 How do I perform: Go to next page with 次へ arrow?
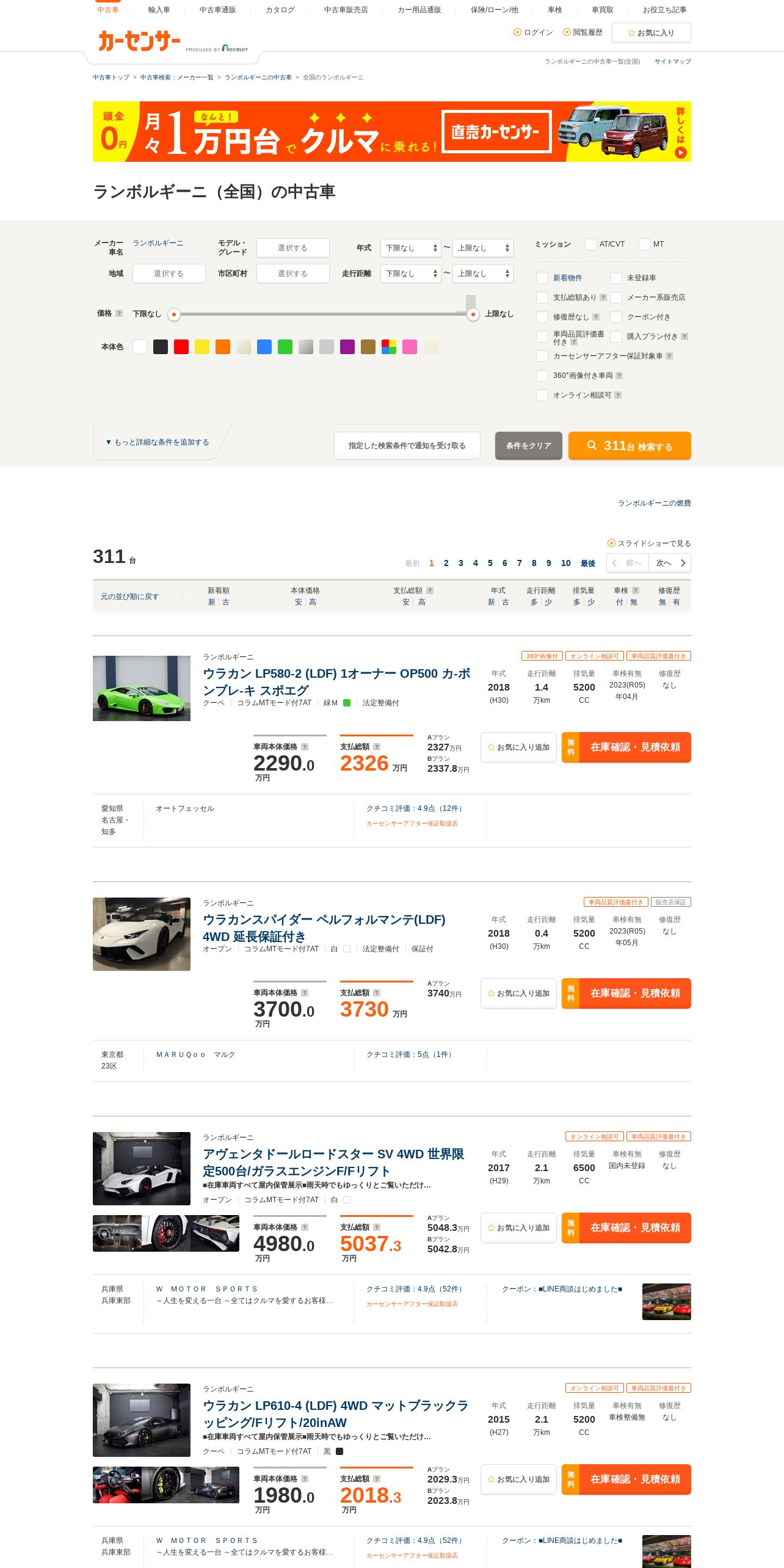pos(670,563)
